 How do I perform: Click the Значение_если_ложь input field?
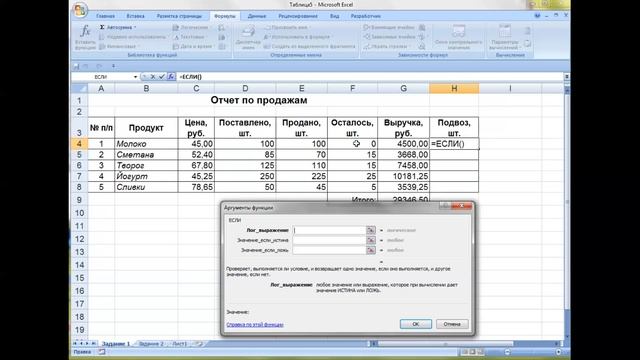329,250
